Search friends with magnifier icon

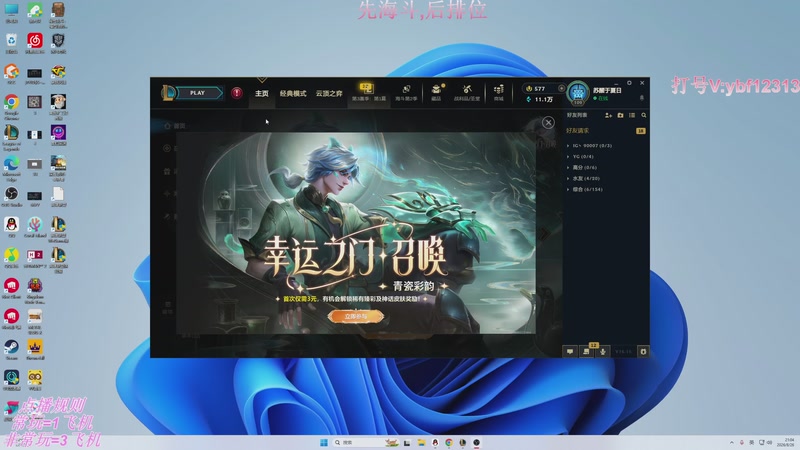click(644, 115)
